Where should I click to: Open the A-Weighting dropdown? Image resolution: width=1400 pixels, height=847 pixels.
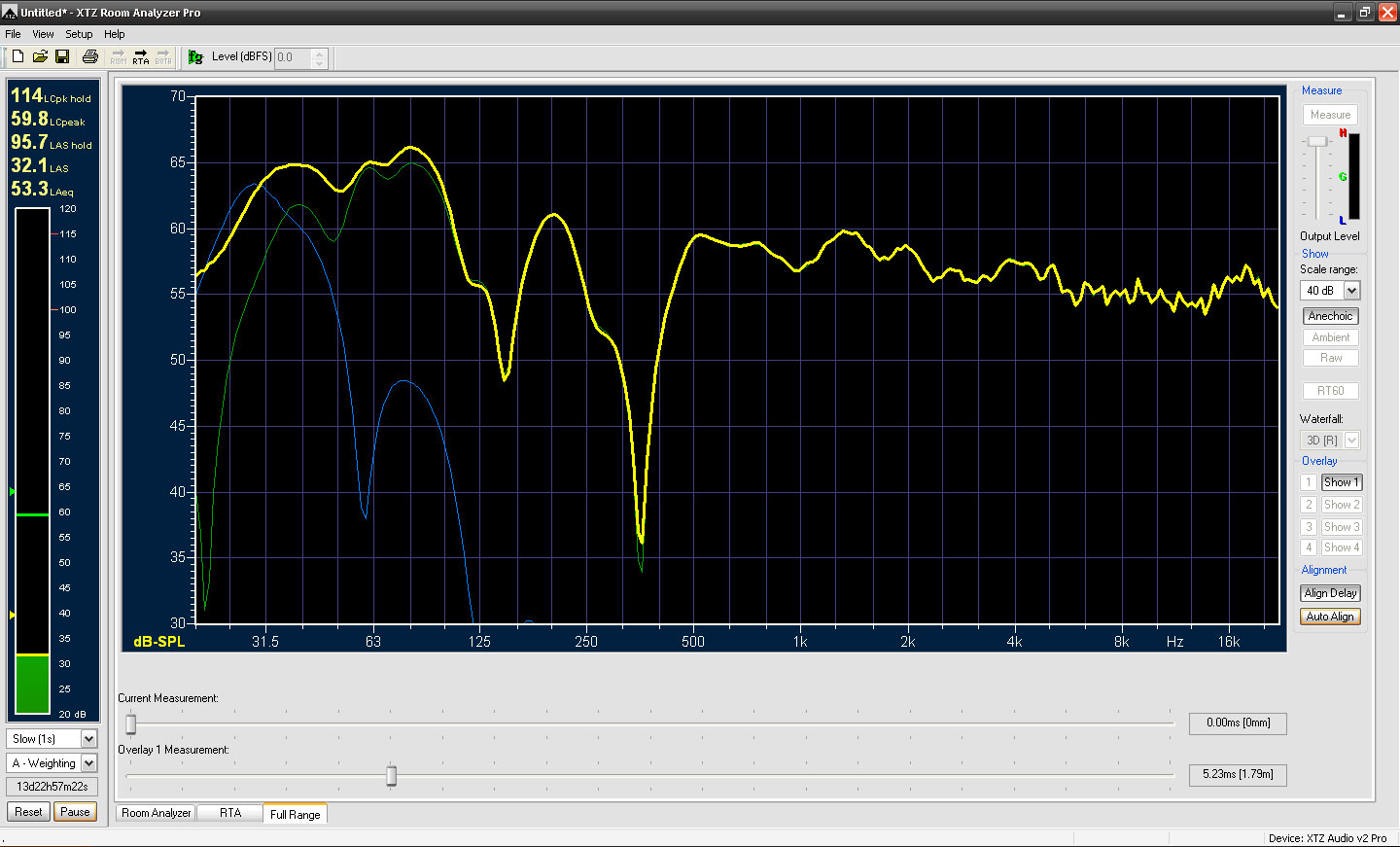coord(88,763)
